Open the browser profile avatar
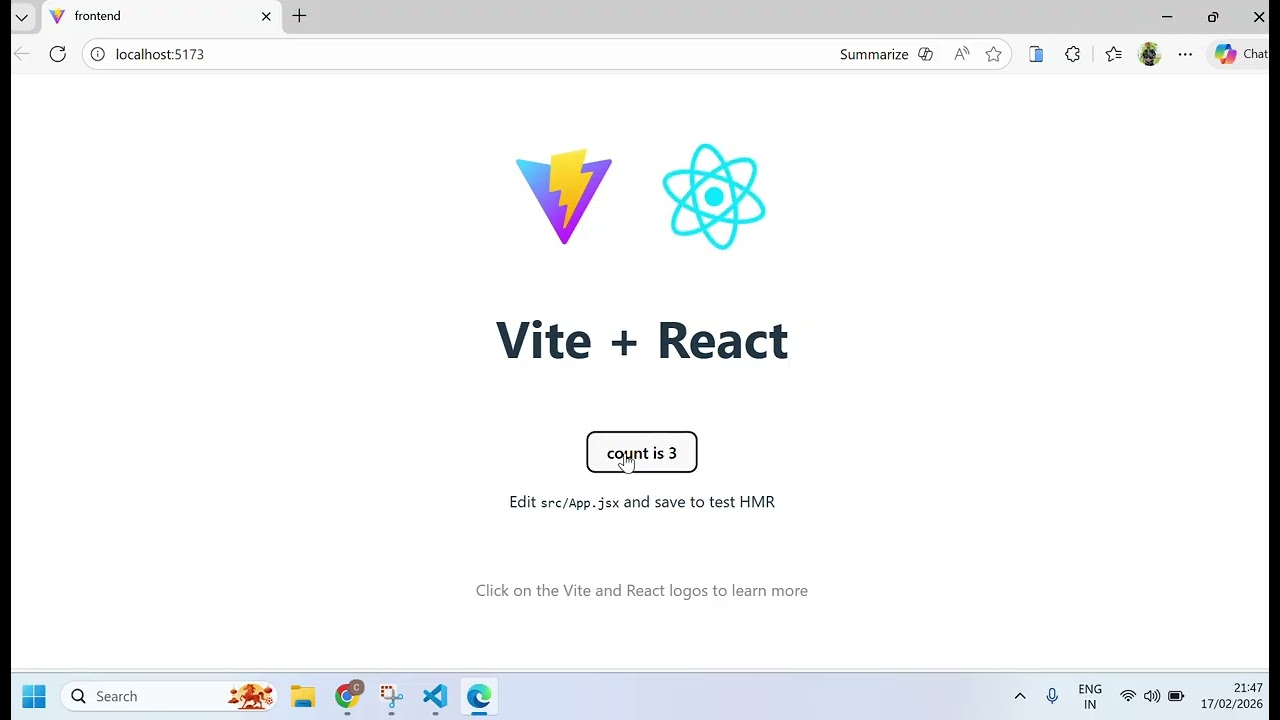Screen dimensions: 1280x720 pos(1150,54)
